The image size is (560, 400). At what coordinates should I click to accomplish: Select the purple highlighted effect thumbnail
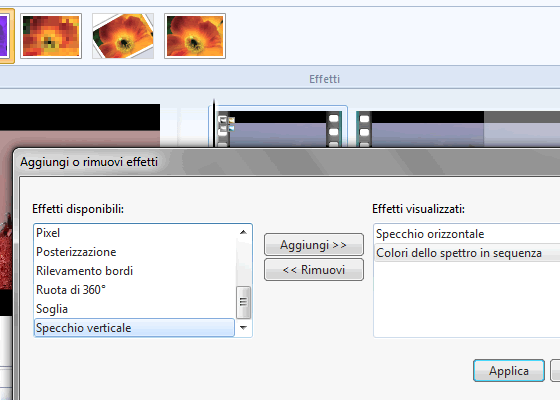(6, 36)
